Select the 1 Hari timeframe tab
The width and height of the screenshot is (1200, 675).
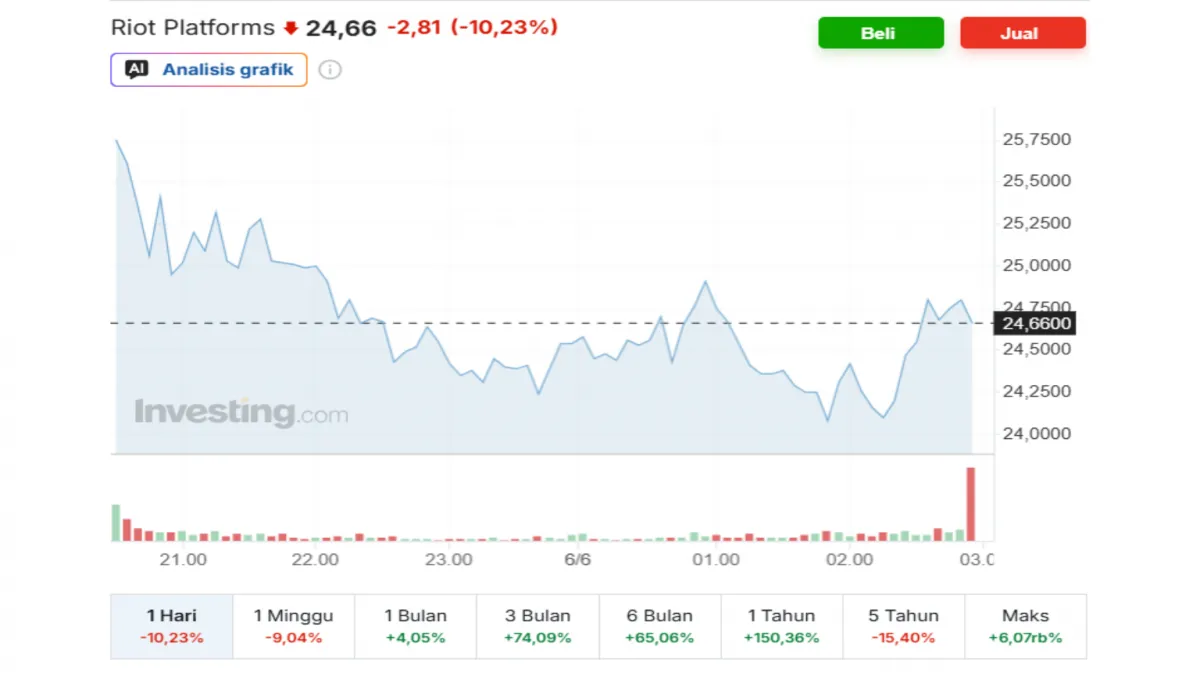(x=172, y=626)
